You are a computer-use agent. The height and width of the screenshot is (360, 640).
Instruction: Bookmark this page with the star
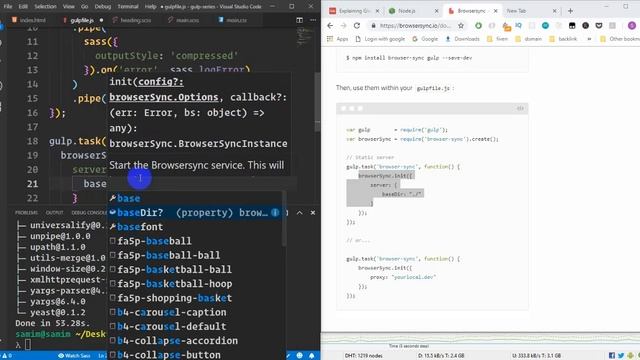pyautogui.click(x=461, y=26)
